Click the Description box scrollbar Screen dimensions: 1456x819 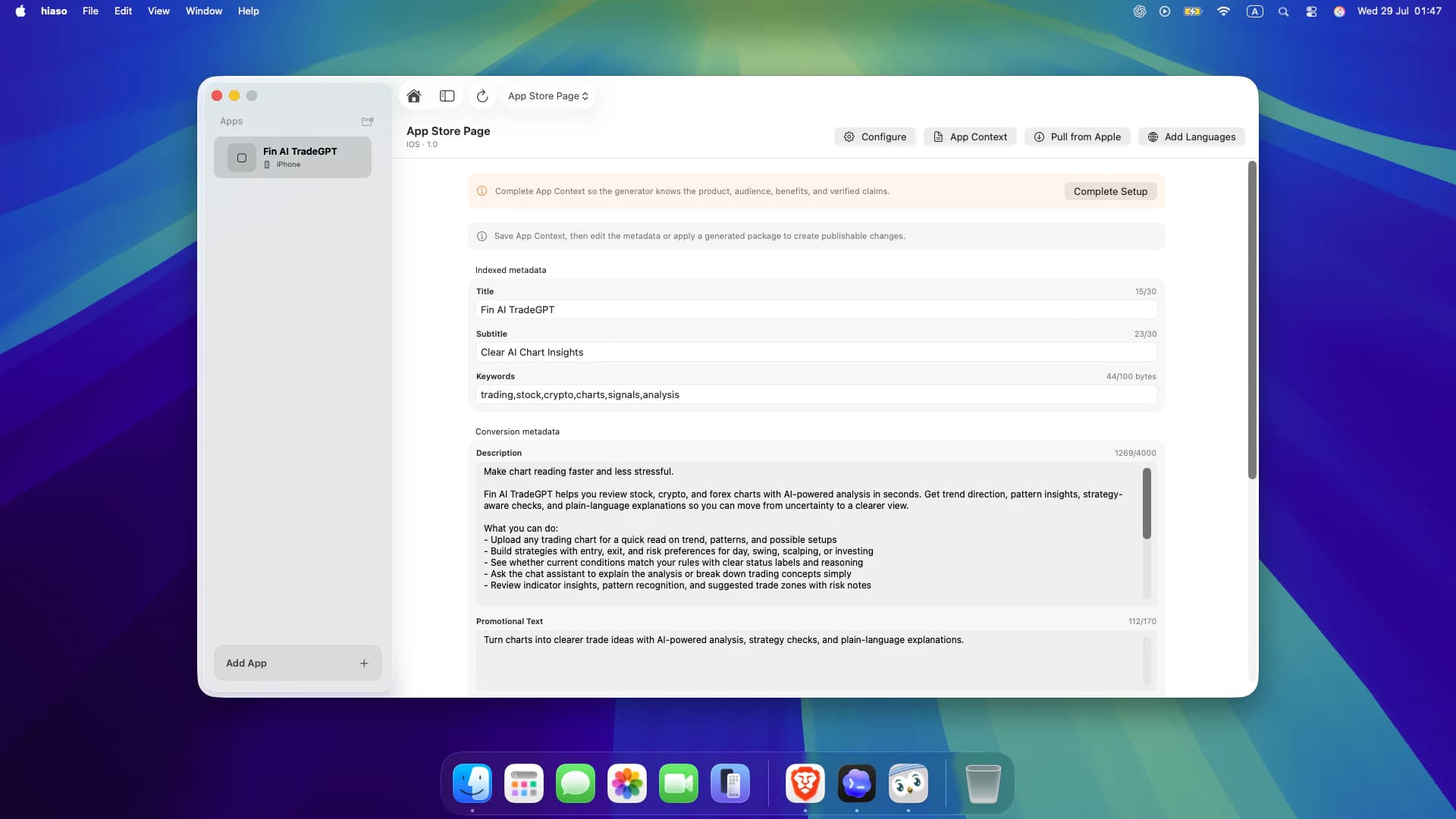(x=1147, y=504)
